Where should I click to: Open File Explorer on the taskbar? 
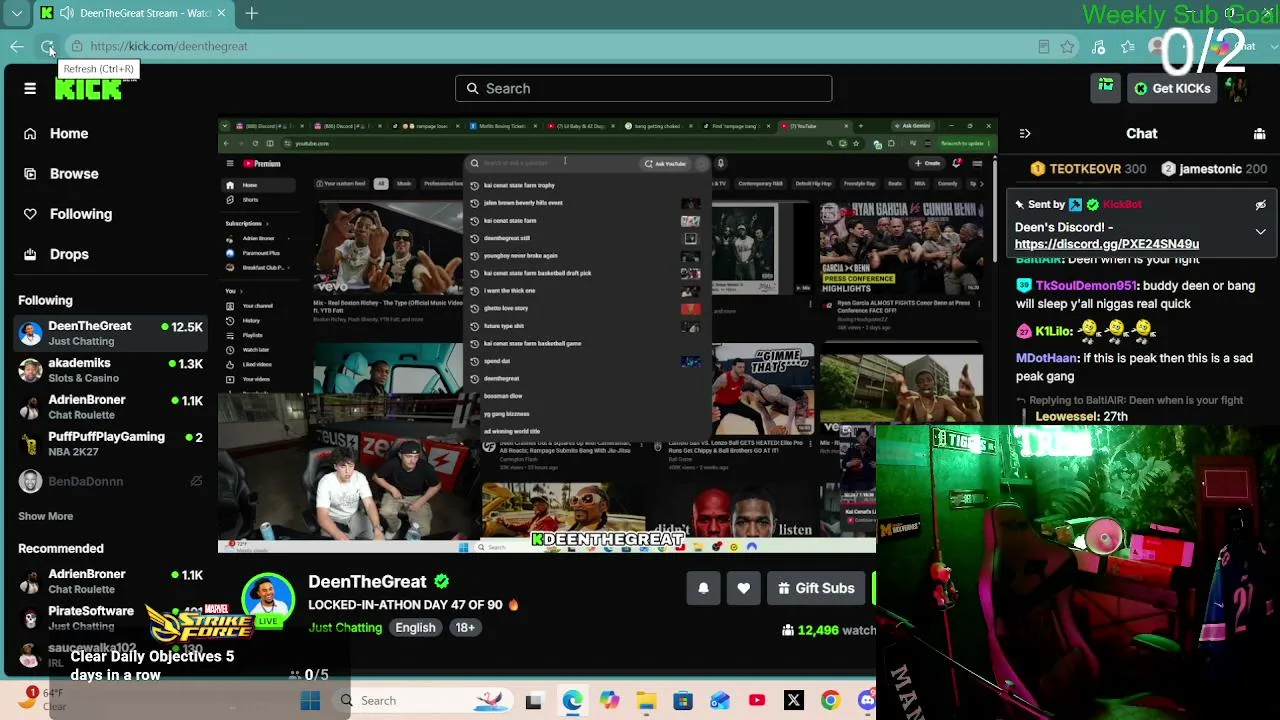(x=646, y=701)
